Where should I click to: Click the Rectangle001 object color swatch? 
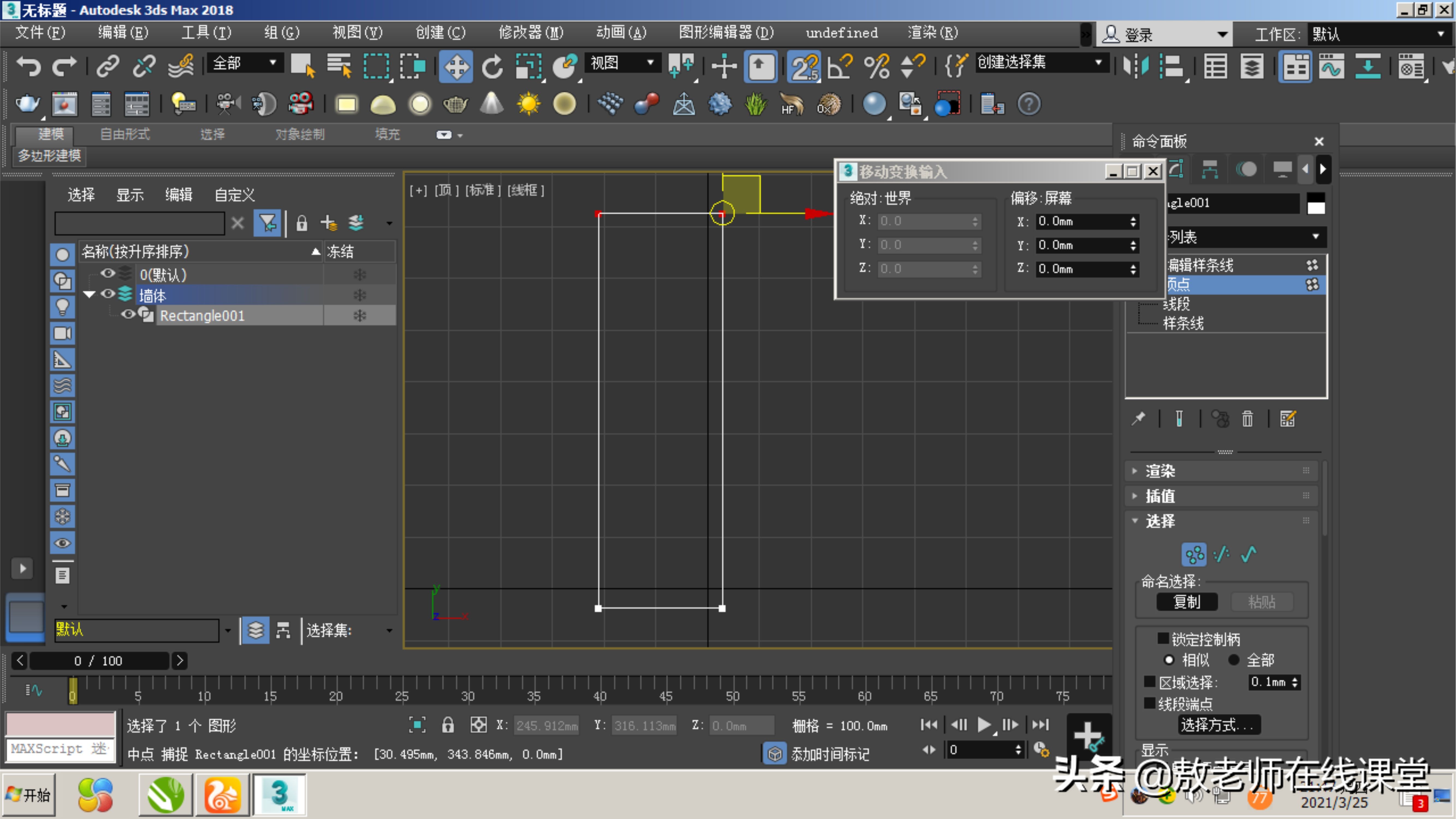[1317, 203]
